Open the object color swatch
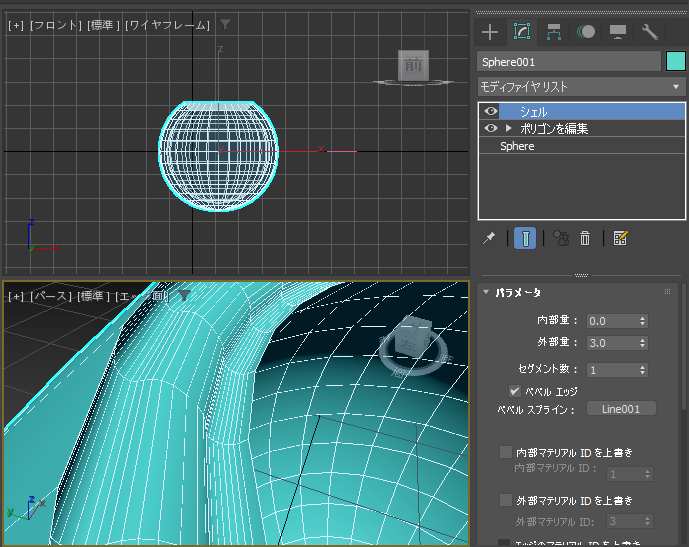 coord(676,61)
